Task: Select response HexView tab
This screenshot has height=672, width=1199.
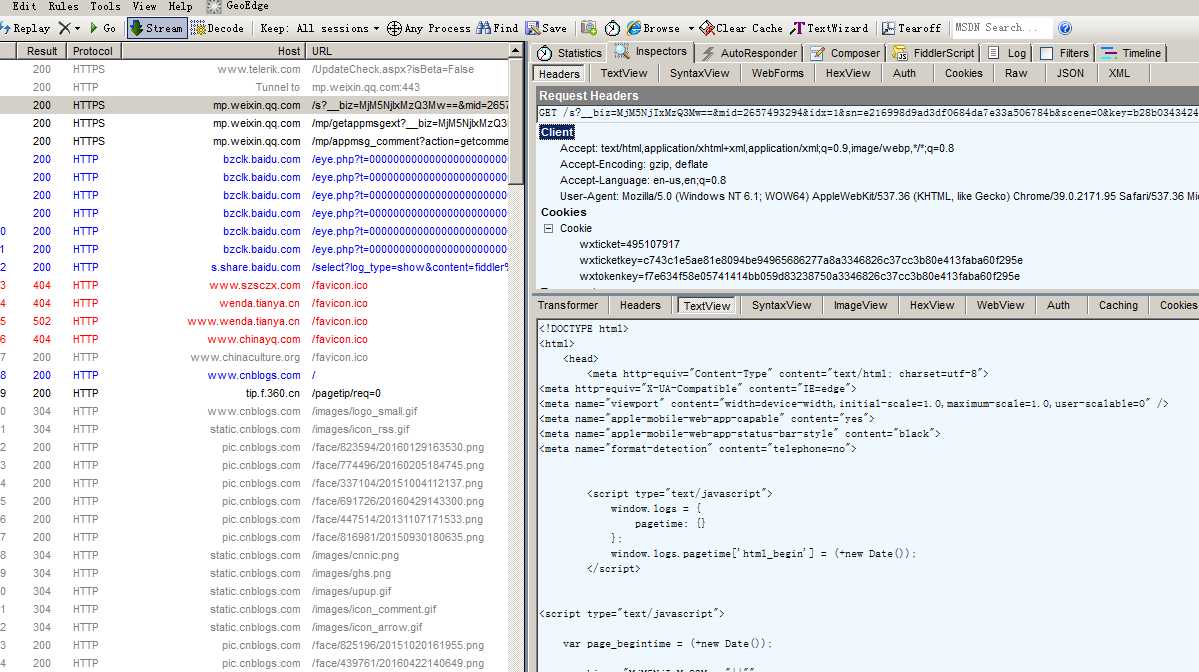Action: (931, 305)
